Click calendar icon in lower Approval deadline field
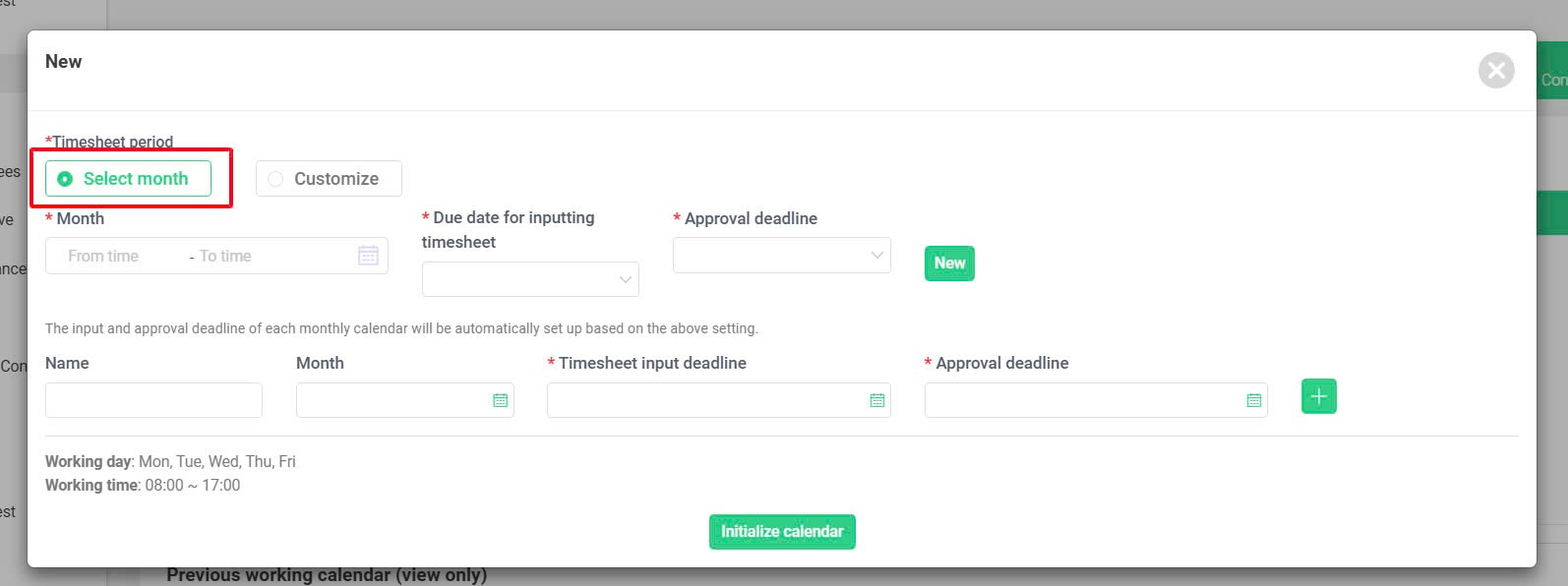Screen dimensions: 1568x586 pyautogui.click(x=1253, y=400)
